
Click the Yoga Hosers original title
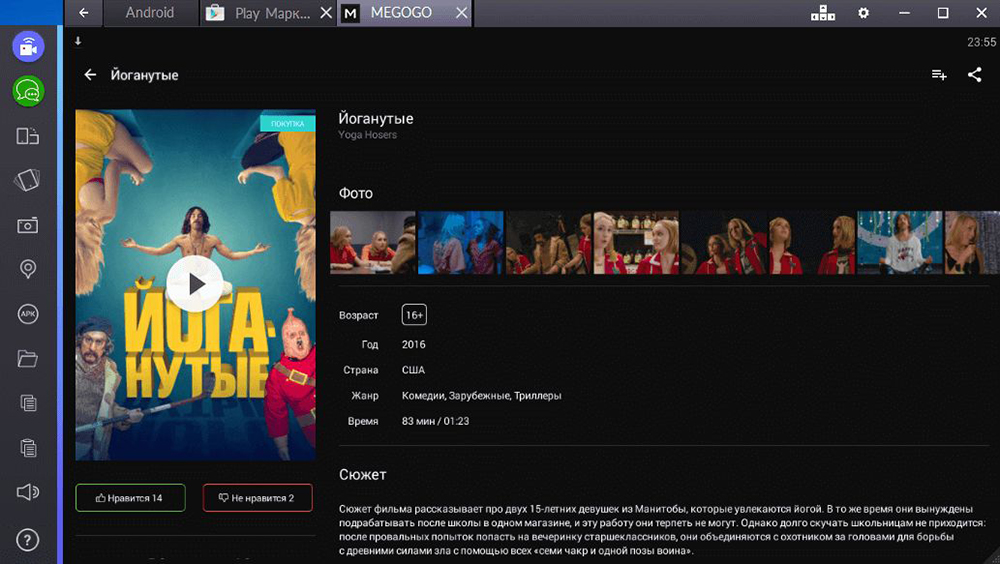coord(367,135)
